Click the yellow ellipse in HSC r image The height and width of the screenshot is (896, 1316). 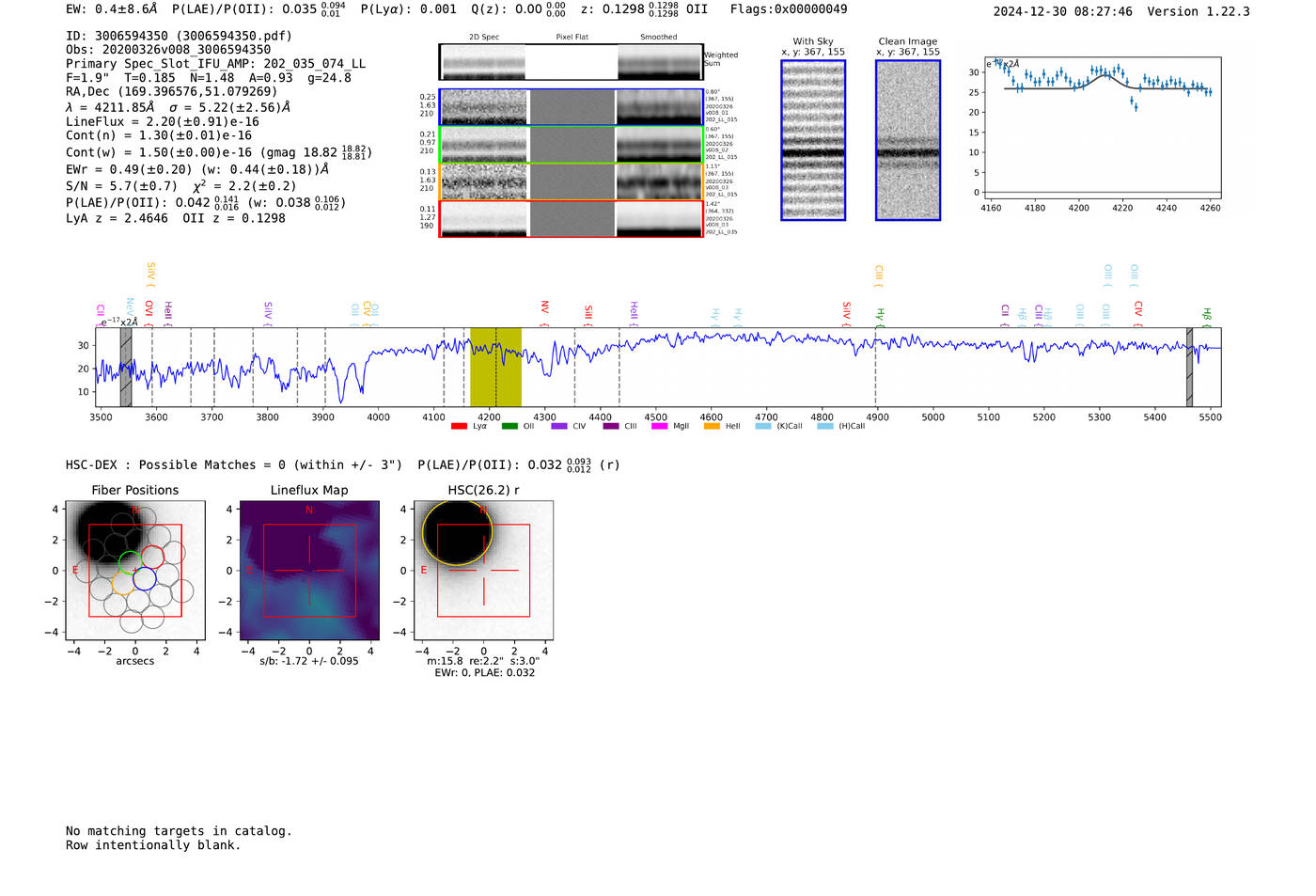click(x=457, y=532)
